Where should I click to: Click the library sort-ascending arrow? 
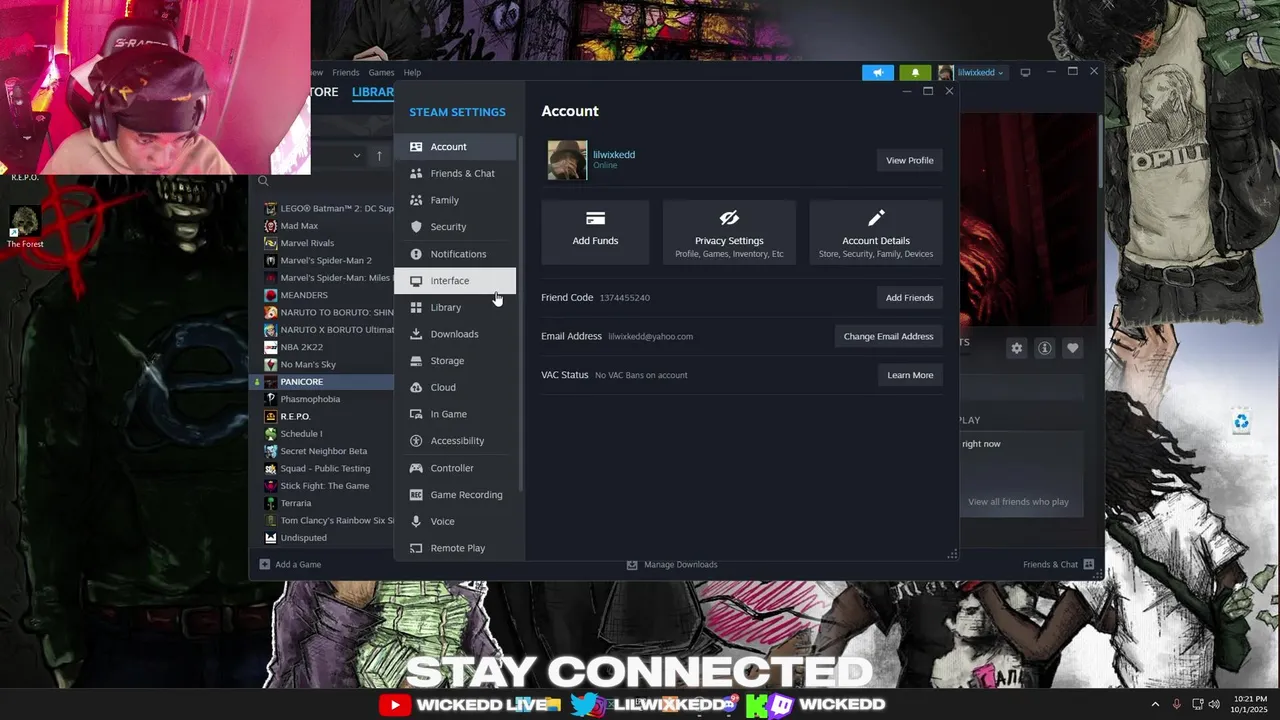(x=379, y=156)
